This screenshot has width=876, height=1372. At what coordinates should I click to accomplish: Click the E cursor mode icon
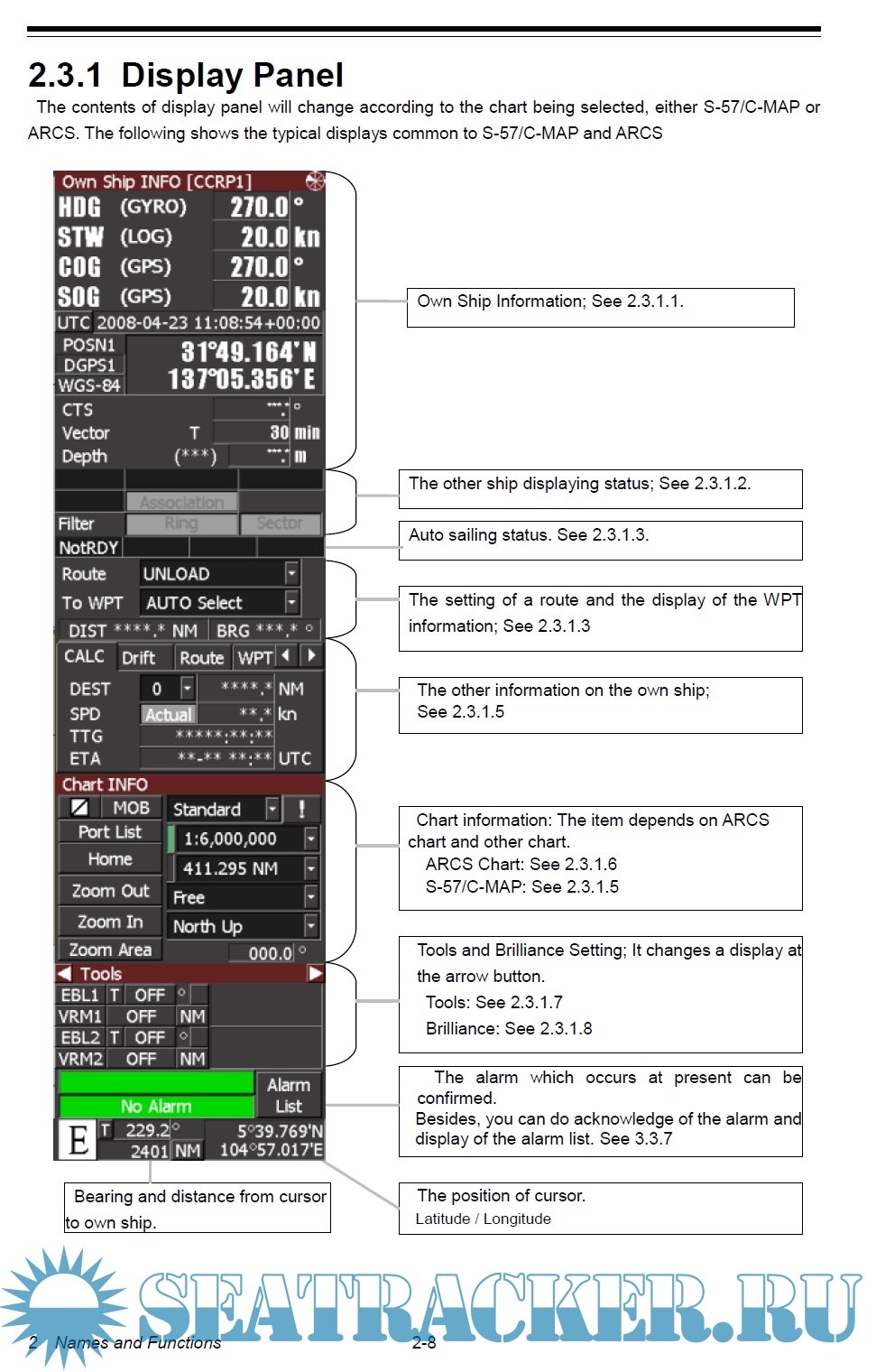pyautogui.click(x=78, y=1140)
